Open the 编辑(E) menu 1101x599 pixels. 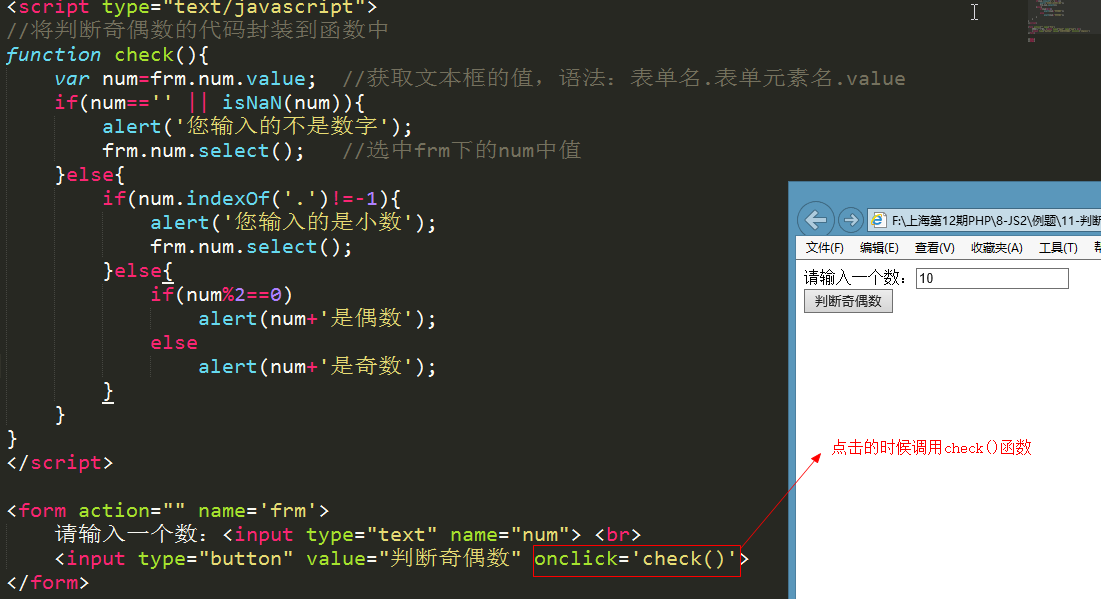tap(879, 248)
